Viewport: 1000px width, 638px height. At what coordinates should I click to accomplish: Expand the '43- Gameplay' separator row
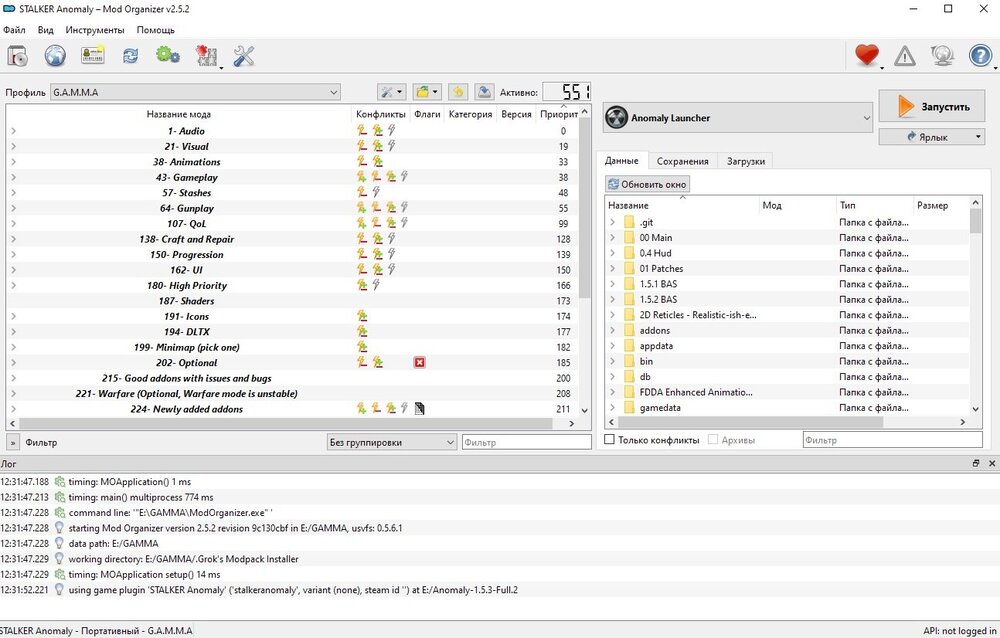point(13,177)
